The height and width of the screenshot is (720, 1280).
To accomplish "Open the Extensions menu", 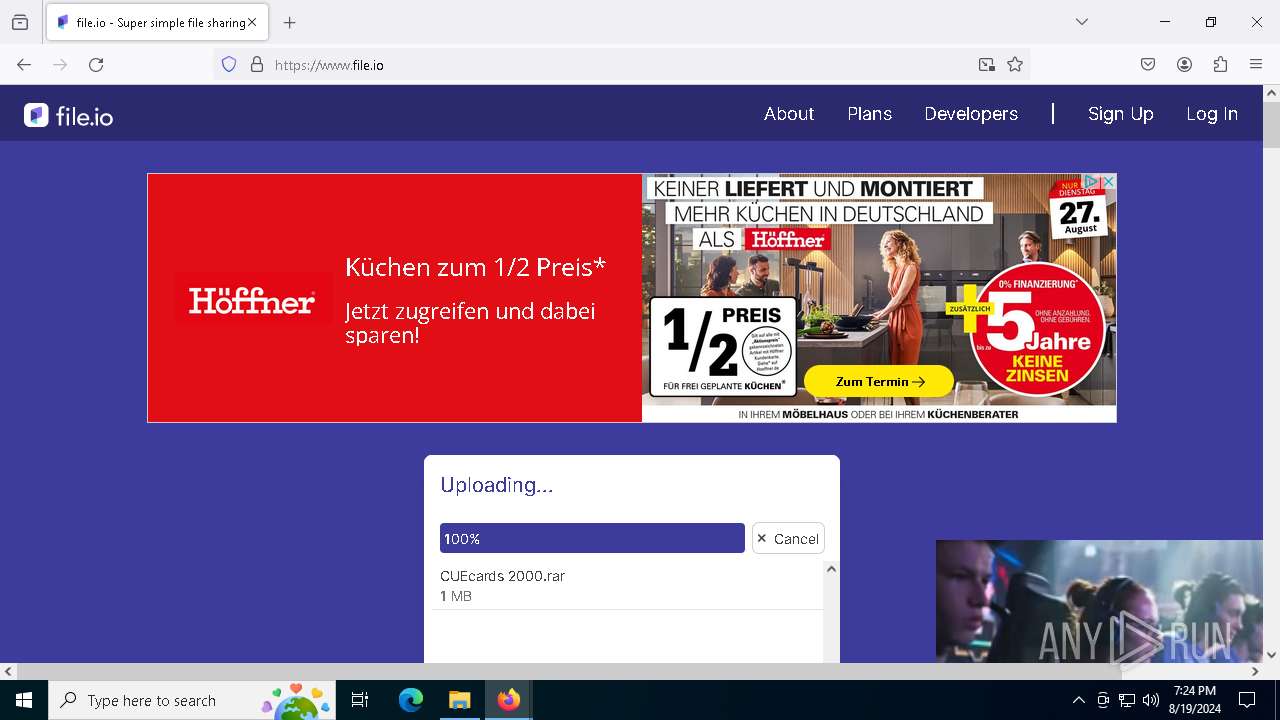I will [1220, 65].
